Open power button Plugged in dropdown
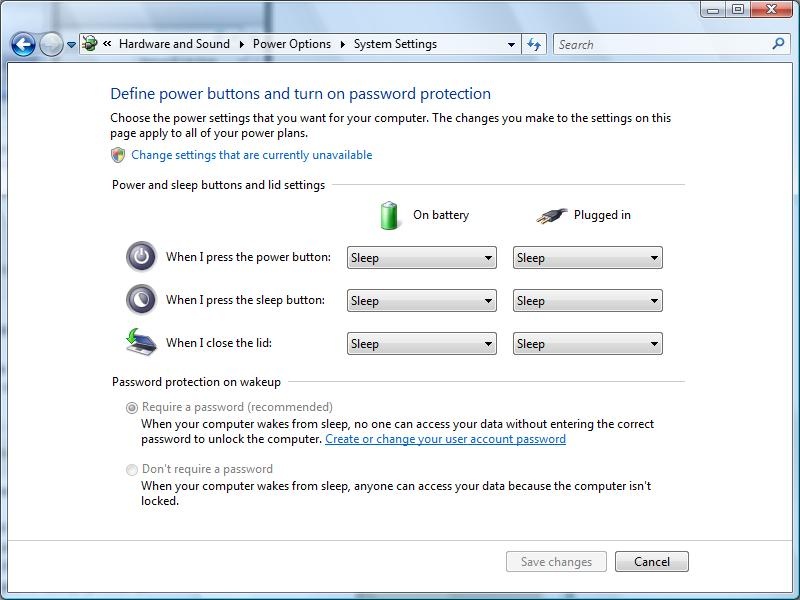 [x=588, y=258]
